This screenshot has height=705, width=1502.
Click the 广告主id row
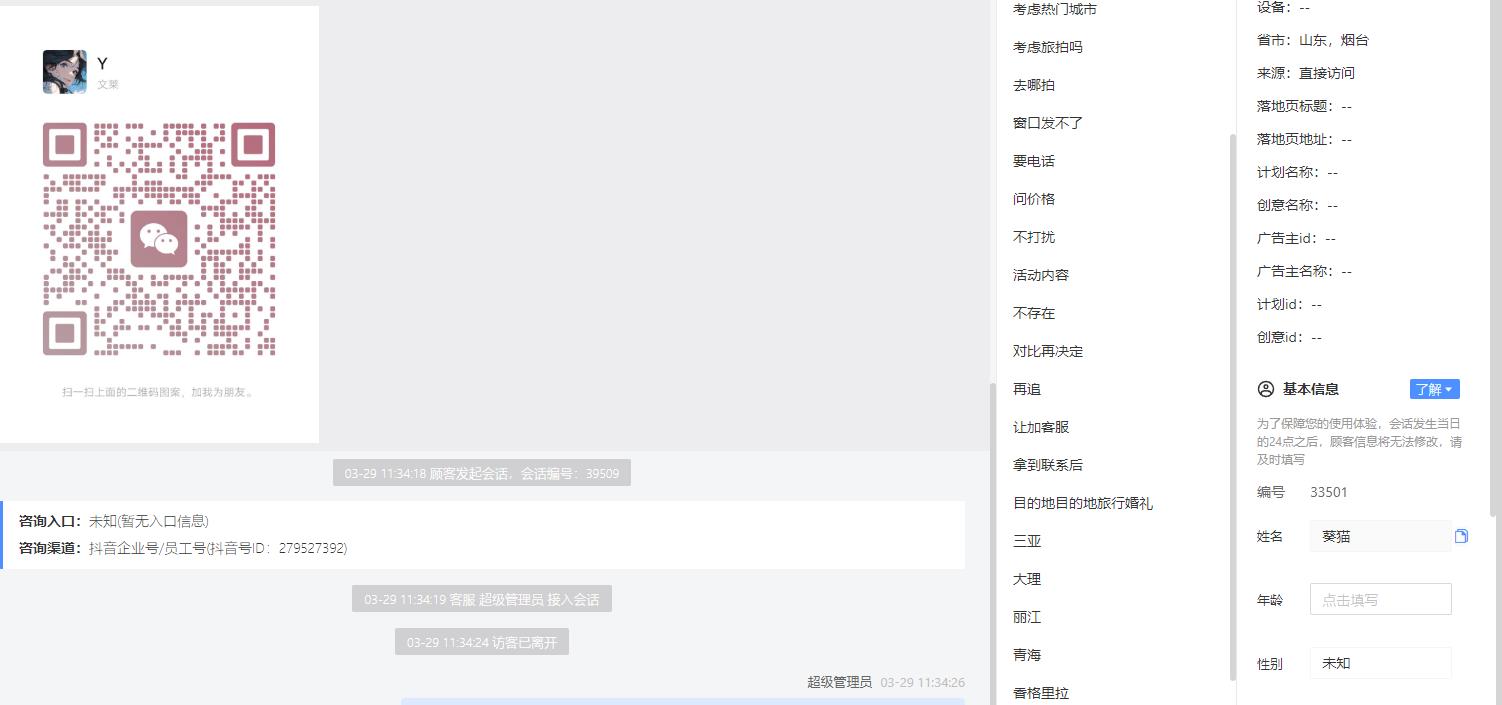tap(1296, 238)
